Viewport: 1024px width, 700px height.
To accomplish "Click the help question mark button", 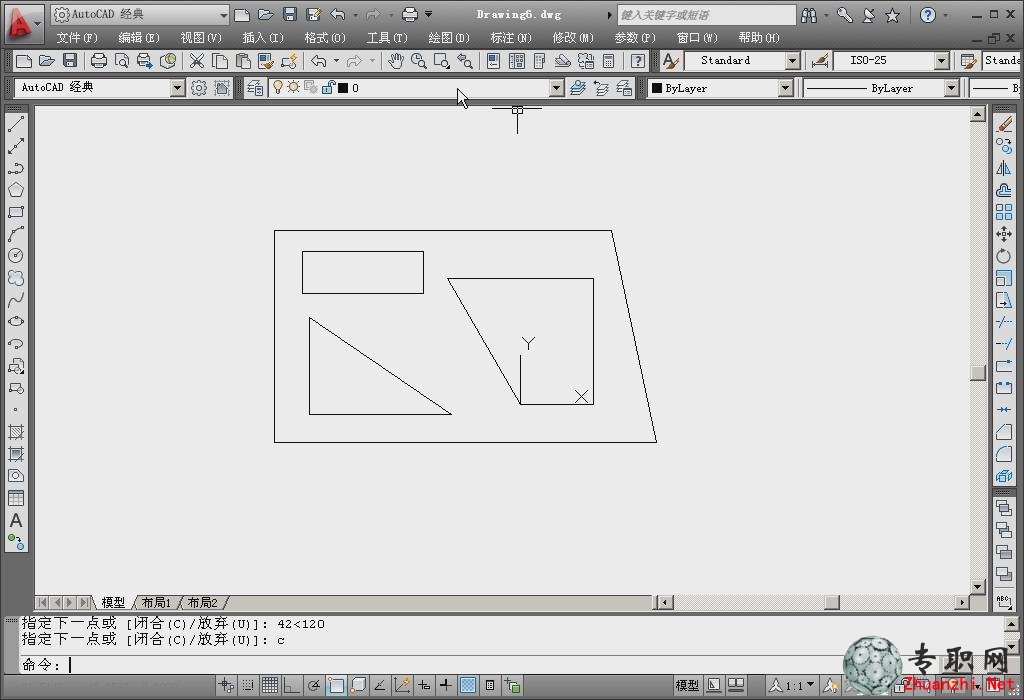I will coord(927,14).
